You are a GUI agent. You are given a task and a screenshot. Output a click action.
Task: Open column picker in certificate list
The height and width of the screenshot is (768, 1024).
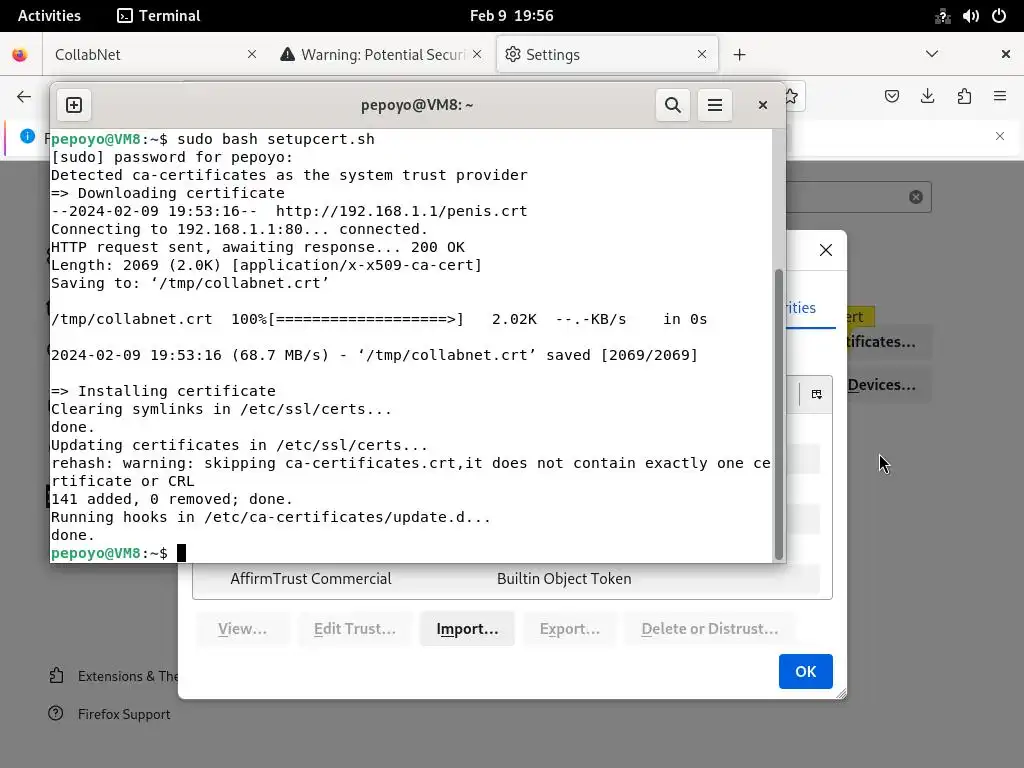(816, 394)
